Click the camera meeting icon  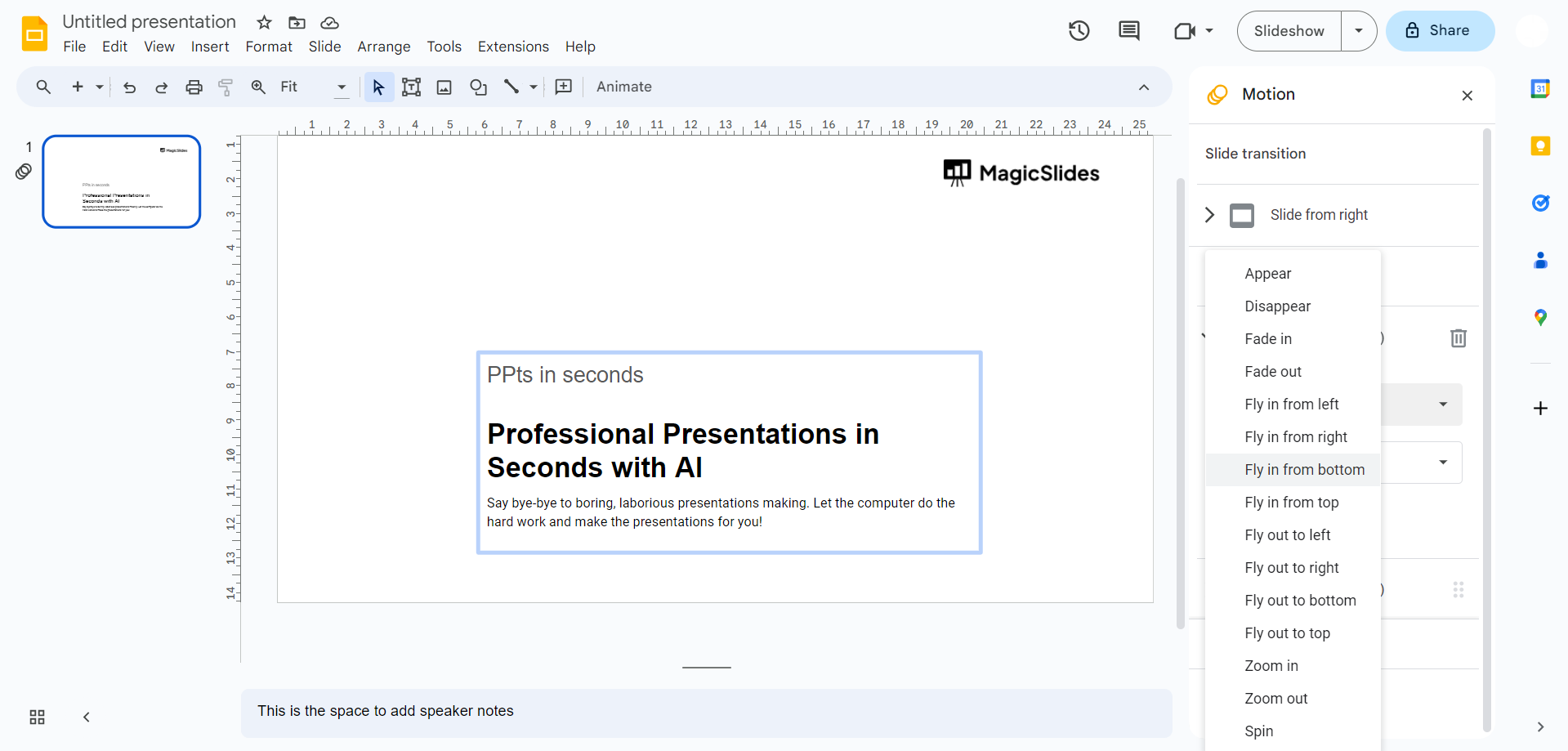click(1184, 31)
